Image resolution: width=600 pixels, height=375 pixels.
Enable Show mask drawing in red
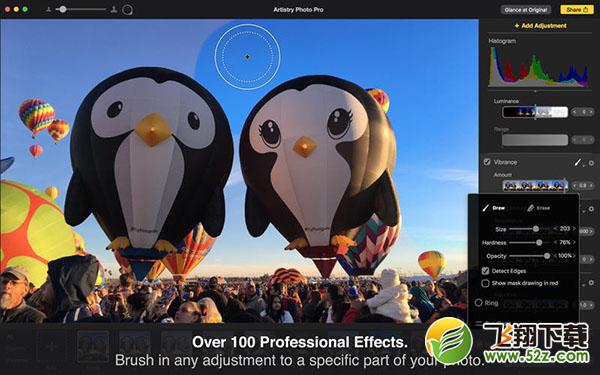pyautogui.click(x=486, y=283)
